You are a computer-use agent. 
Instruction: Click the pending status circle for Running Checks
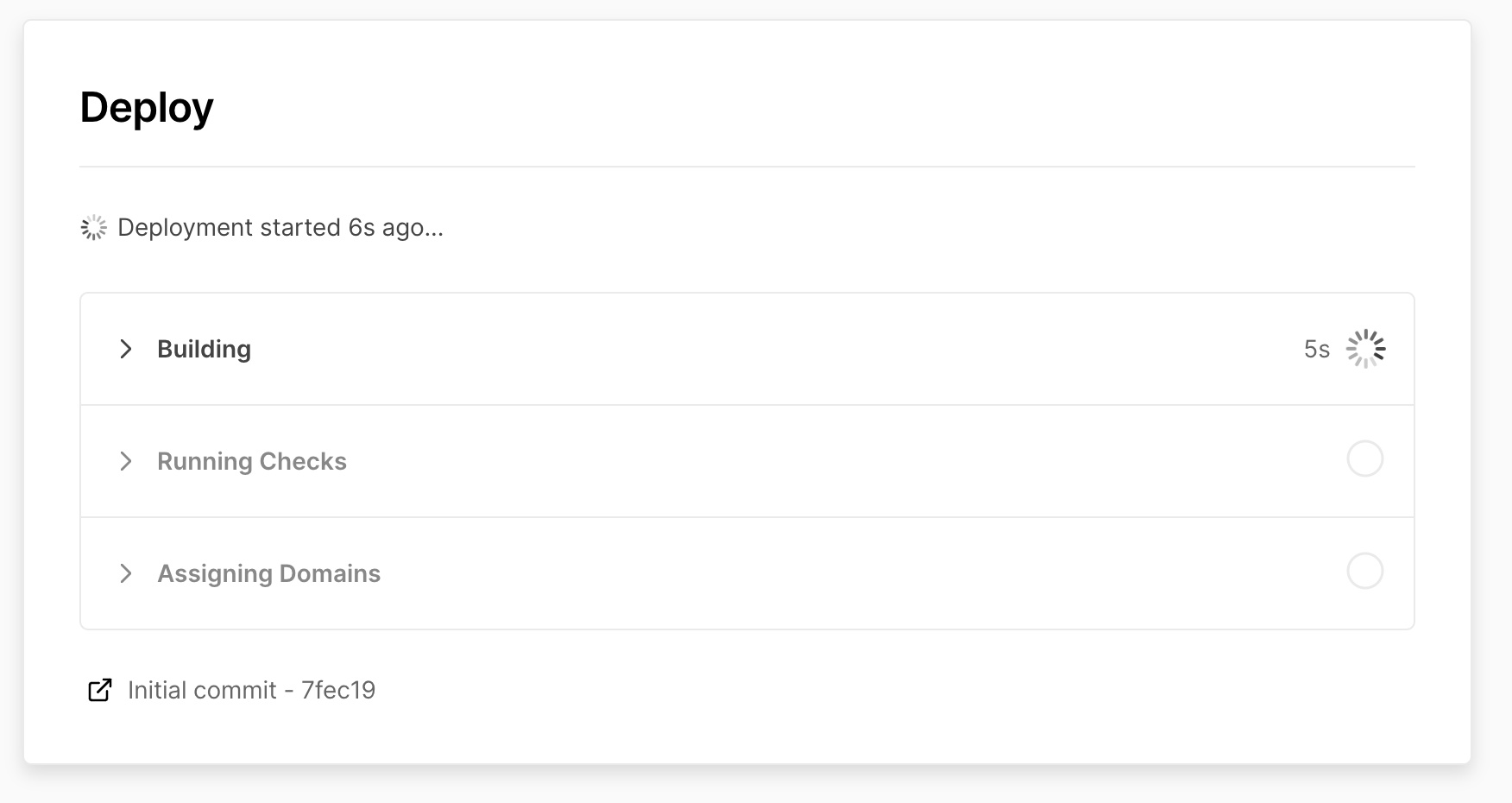click(x=1364, y=458)
